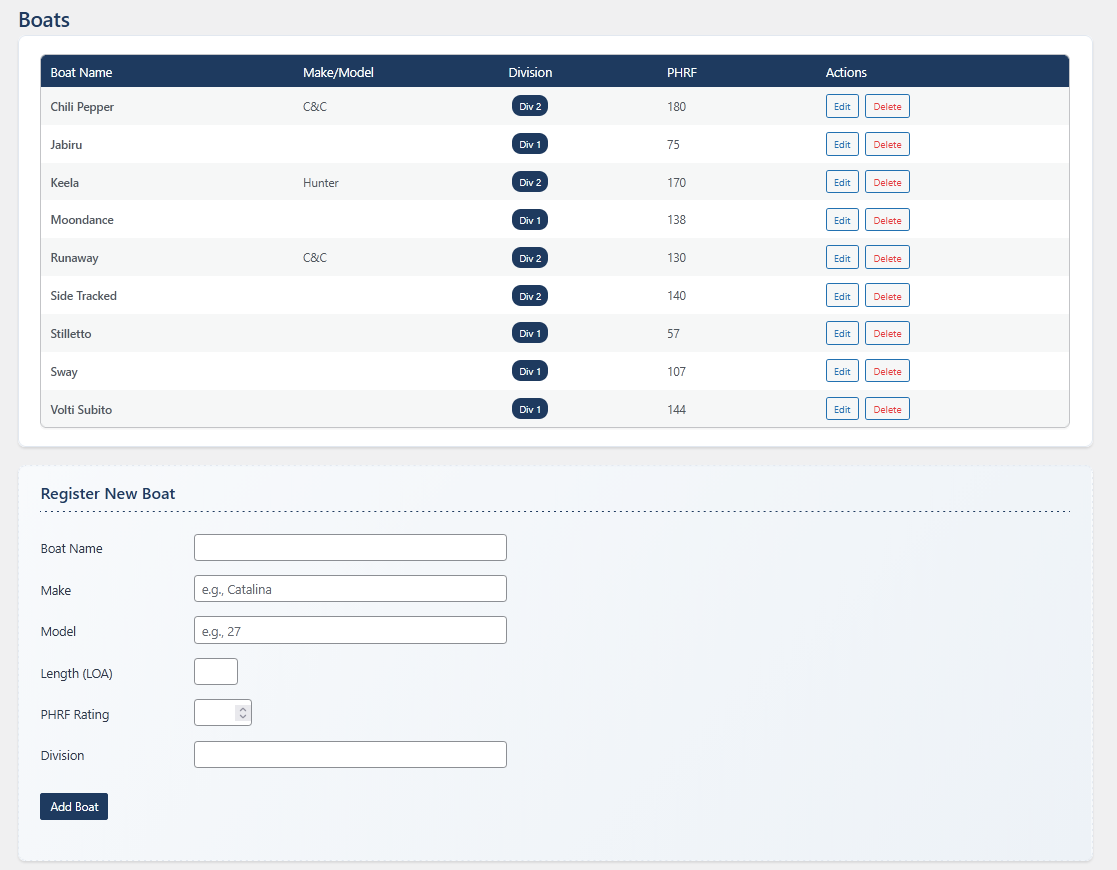
Task: Select the Model input box
Action: click(x=350, y=630)
